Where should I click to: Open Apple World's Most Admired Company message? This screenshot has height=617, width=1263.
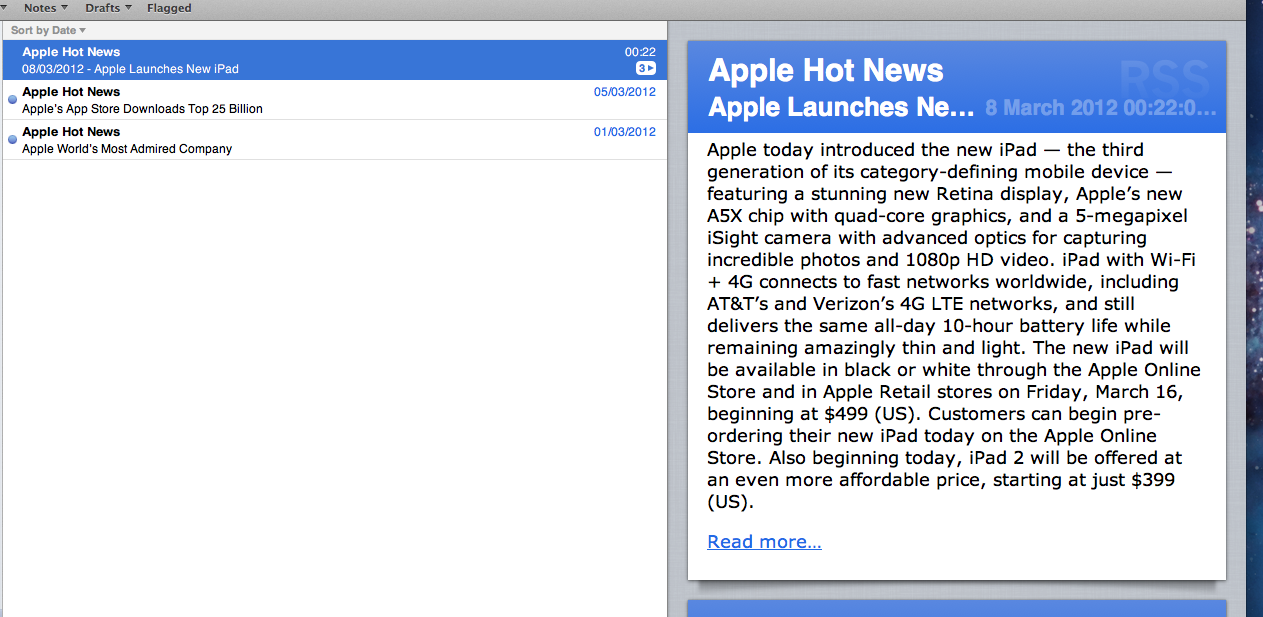click(335, 140)
